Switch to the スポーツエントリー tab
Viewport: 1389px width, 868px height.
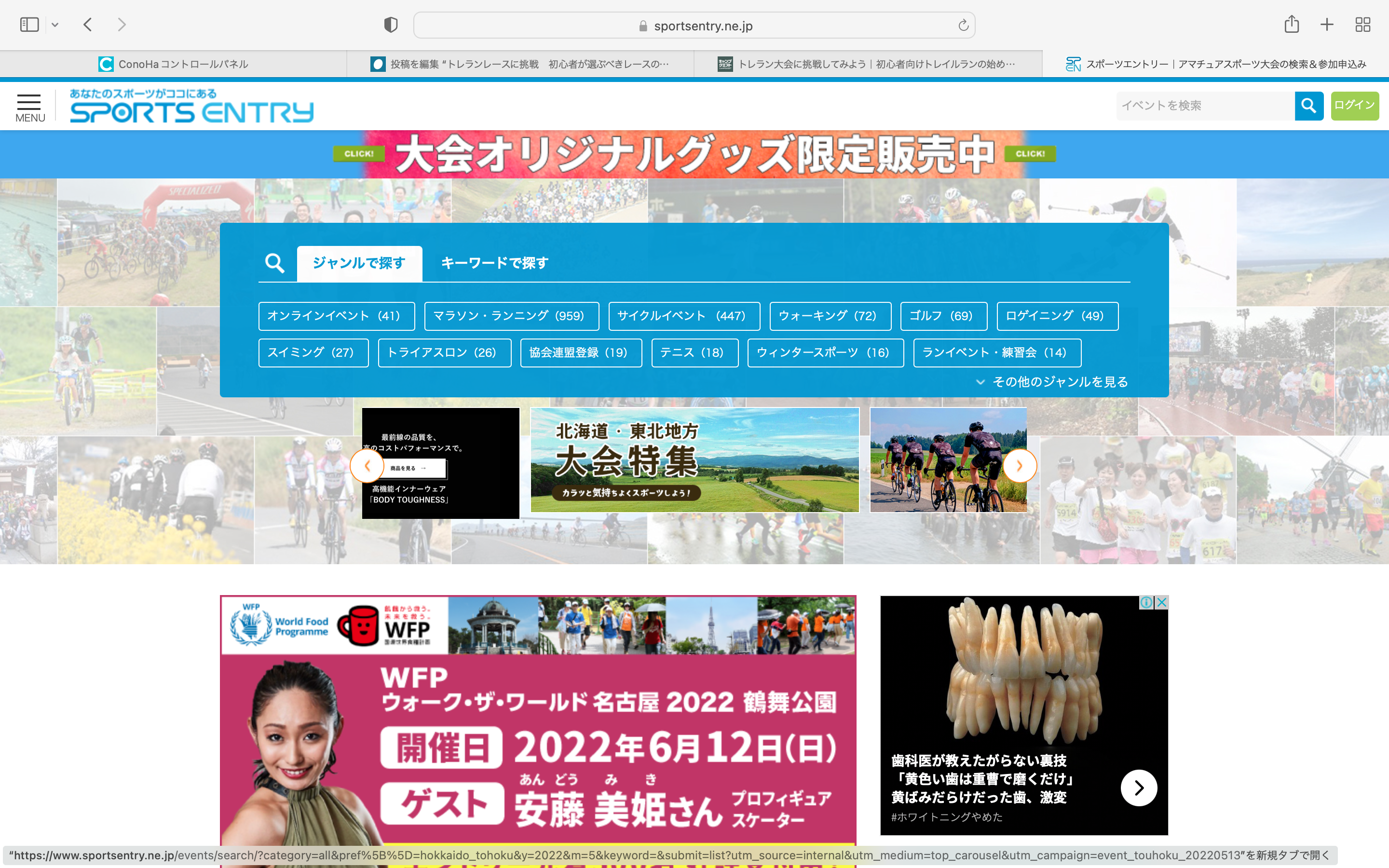click(1216, 64)
